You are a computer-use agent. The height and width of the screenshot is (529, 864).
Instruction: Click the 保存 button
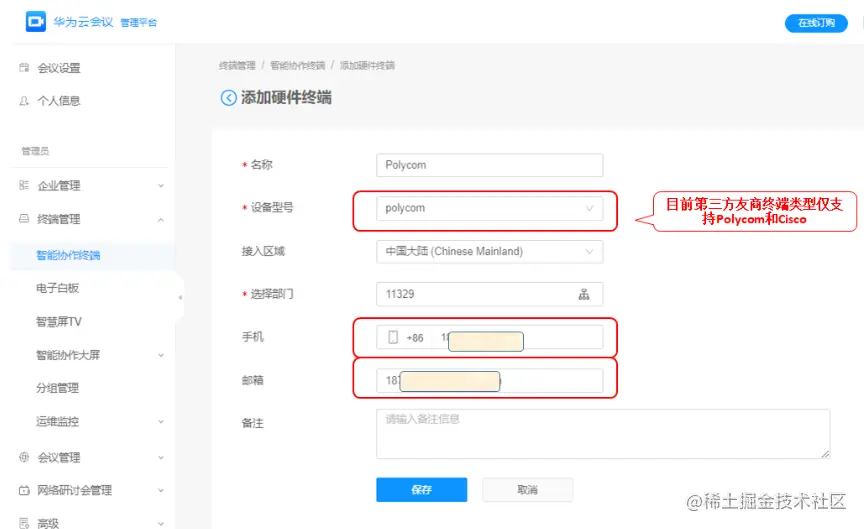pyautogui.click(x=422, y=489)
